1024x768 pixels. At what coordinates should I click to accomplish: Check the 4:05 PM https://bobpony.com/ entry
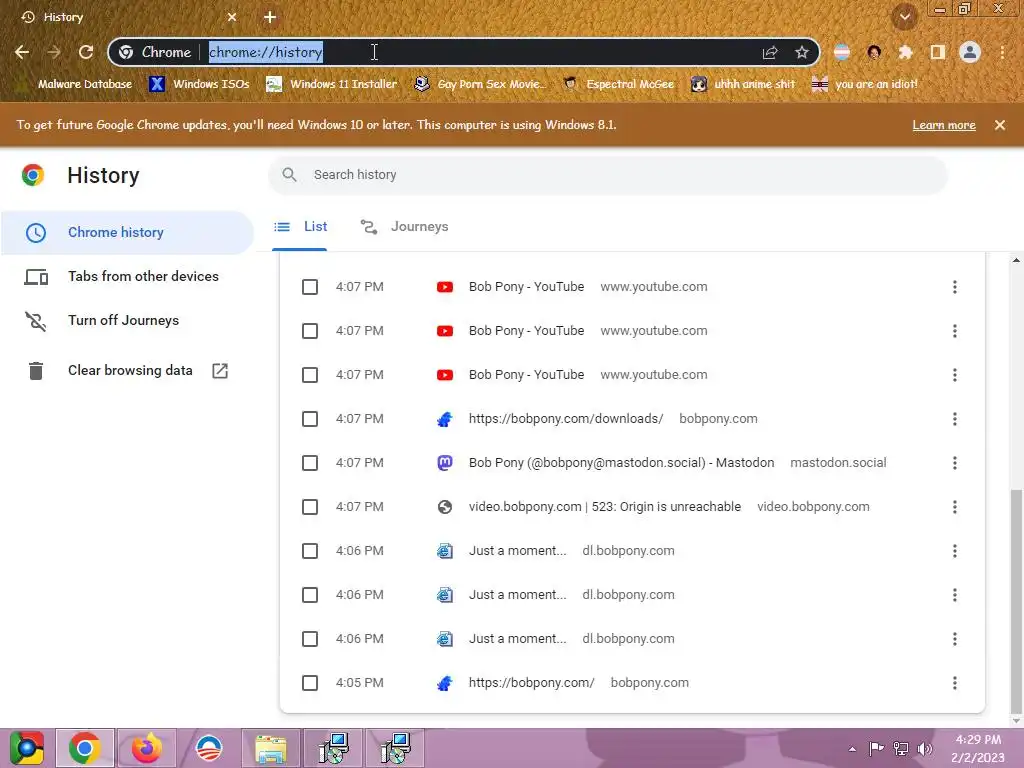310,683
